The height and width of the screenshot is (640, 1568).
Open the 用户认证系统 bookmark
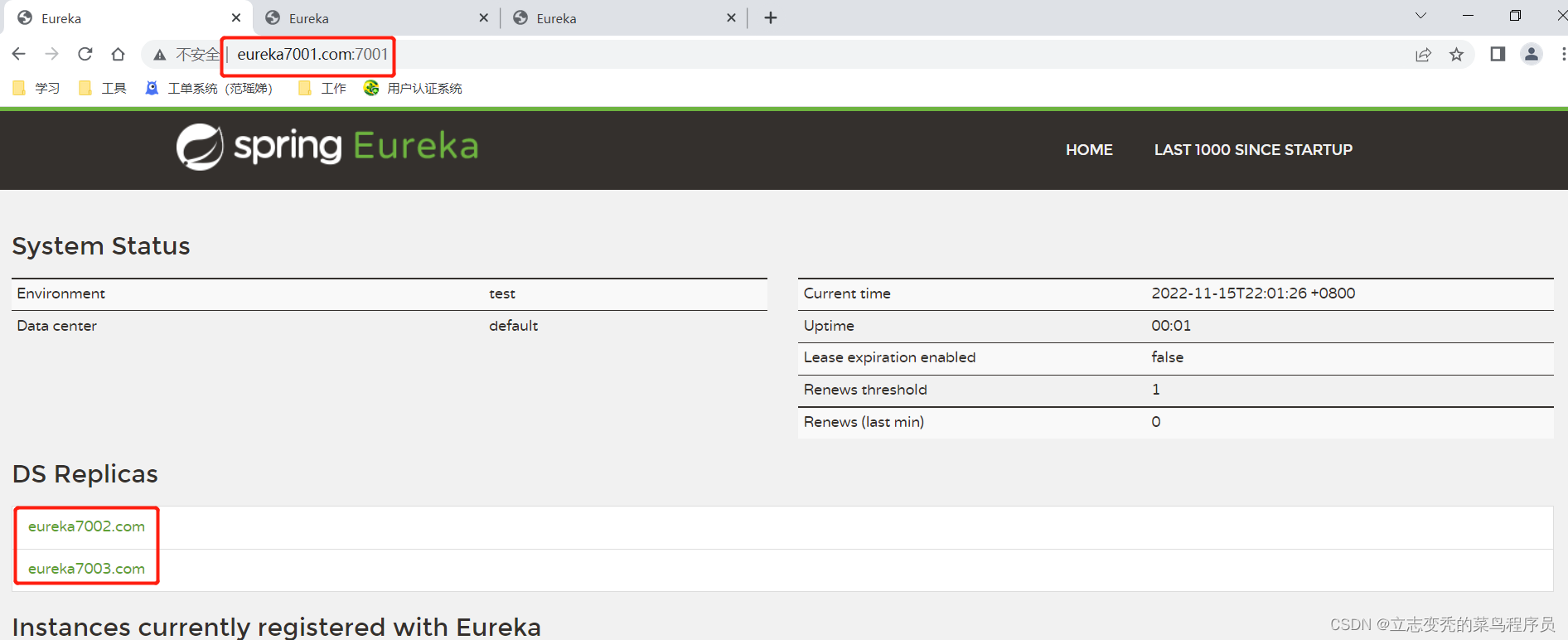click(x=413, y=88)
